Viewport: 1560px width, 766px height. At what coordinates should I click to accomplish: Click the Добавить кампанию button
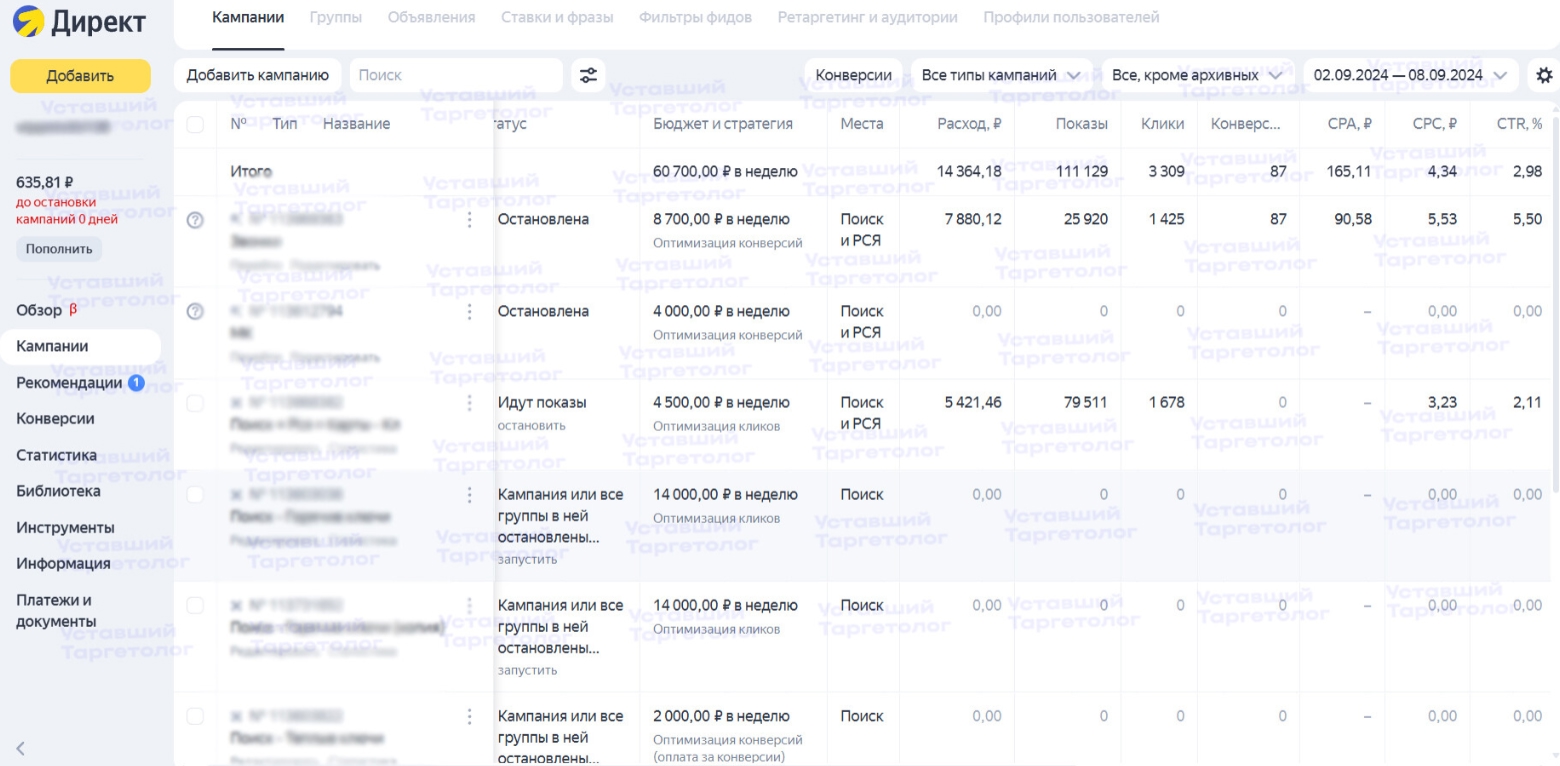tap(258, 75)
